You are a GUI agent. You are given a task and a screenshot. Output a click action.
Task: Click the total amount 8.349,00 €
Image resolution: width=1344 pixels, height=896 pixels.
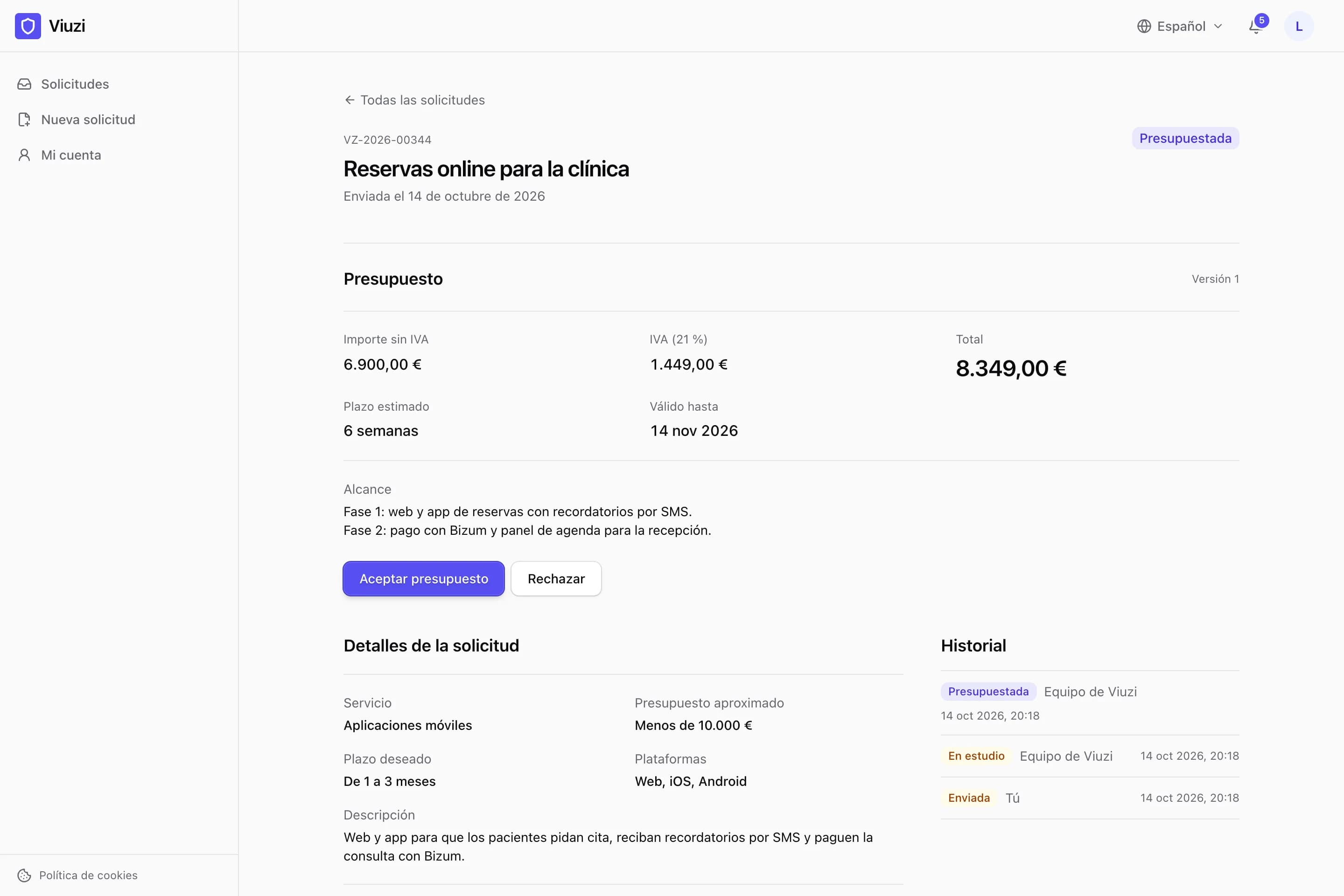pyautogui.click(x=1011, y=369)
